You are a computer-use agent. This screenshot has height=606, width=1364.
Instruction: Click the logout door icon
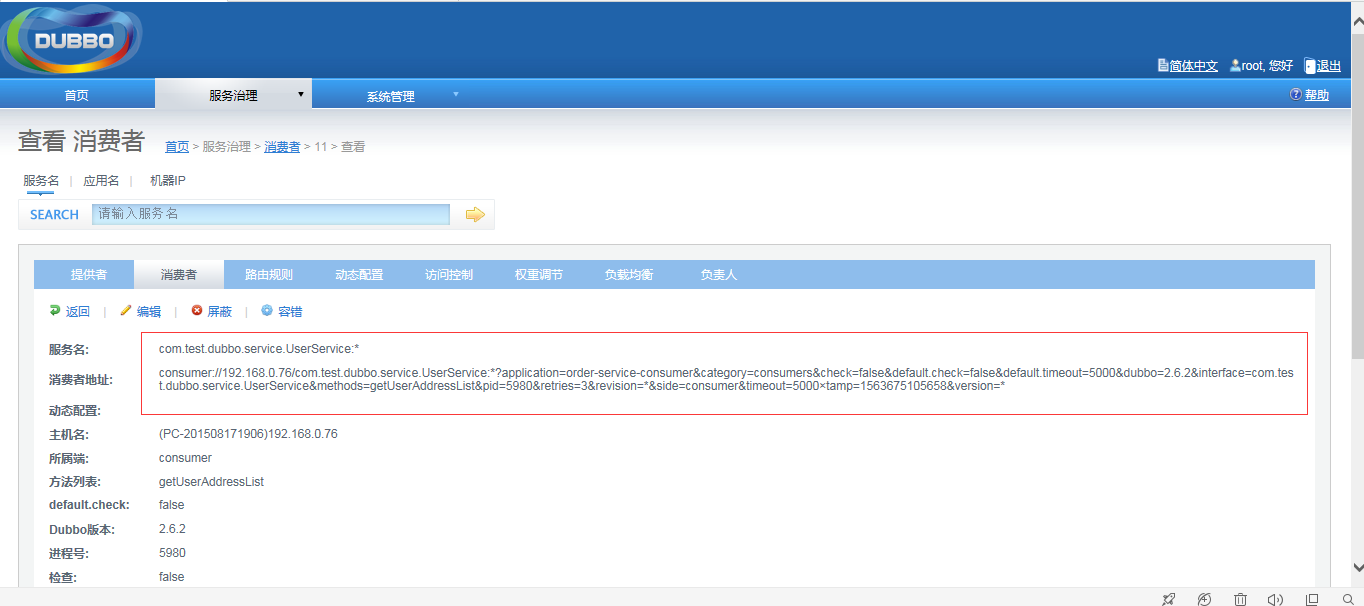click(1310, 65)
